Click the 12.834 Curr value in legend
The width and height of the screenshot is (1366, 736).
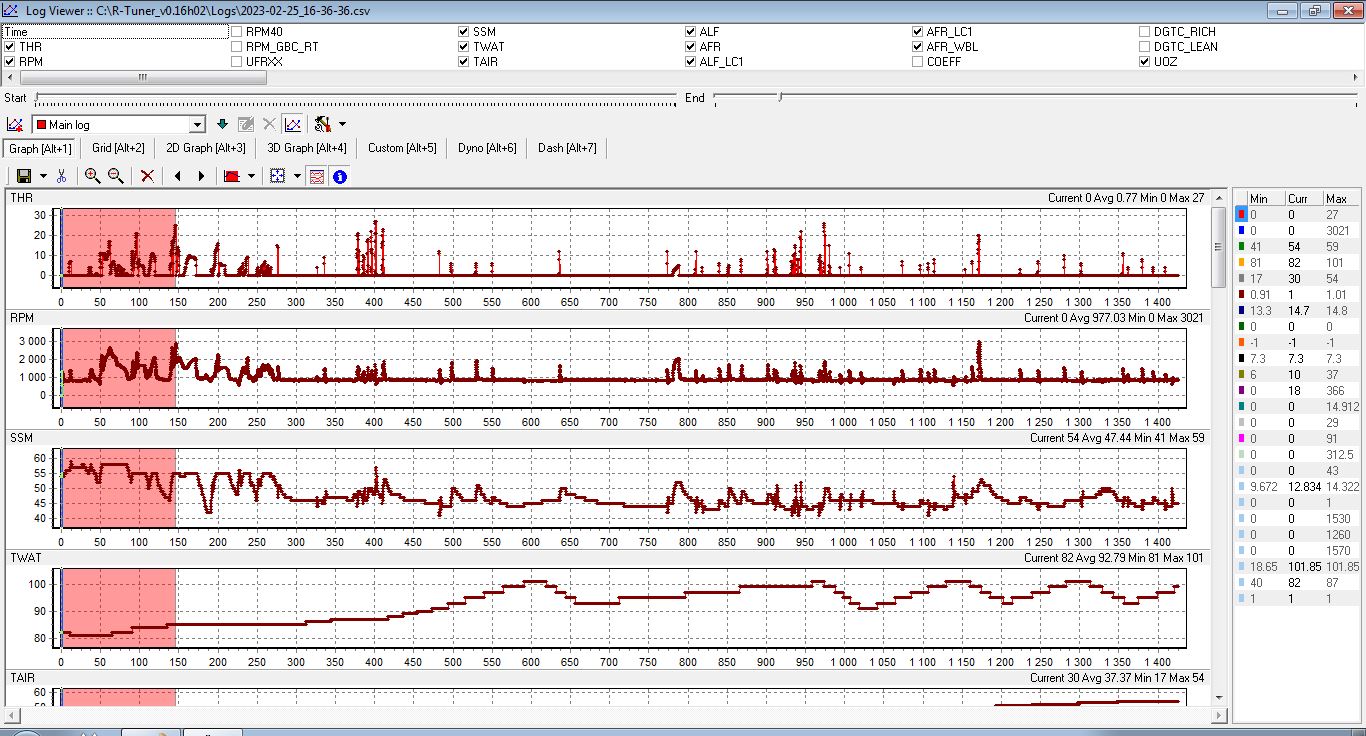1305,486
